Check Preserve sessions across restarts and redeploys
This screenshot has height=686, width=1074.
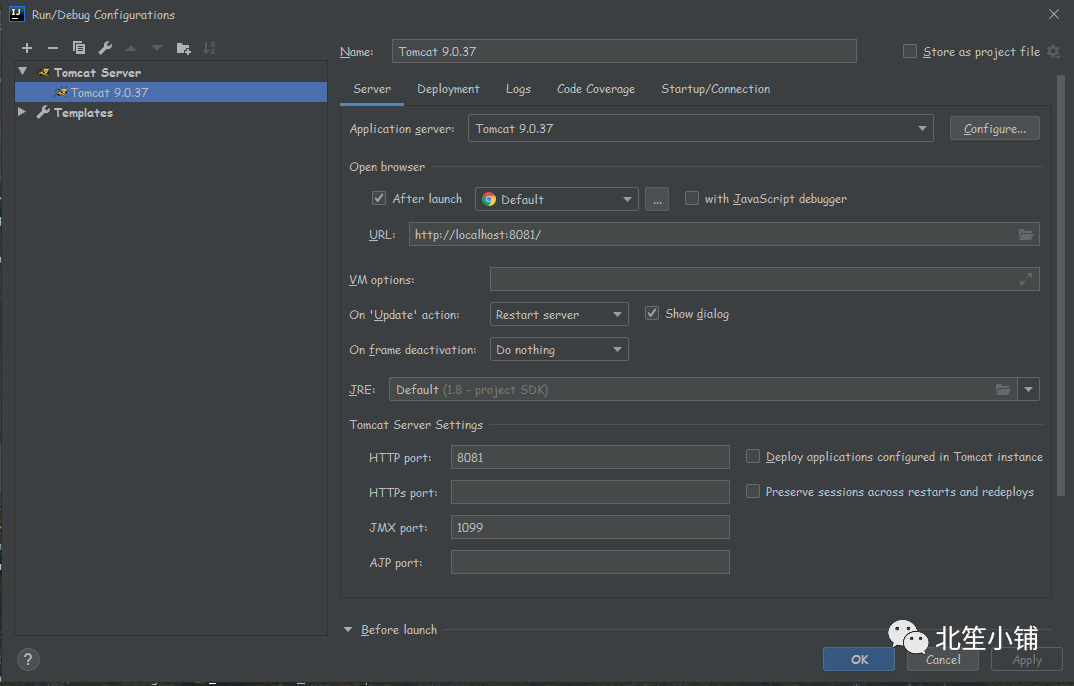click(x=753, y=492)
